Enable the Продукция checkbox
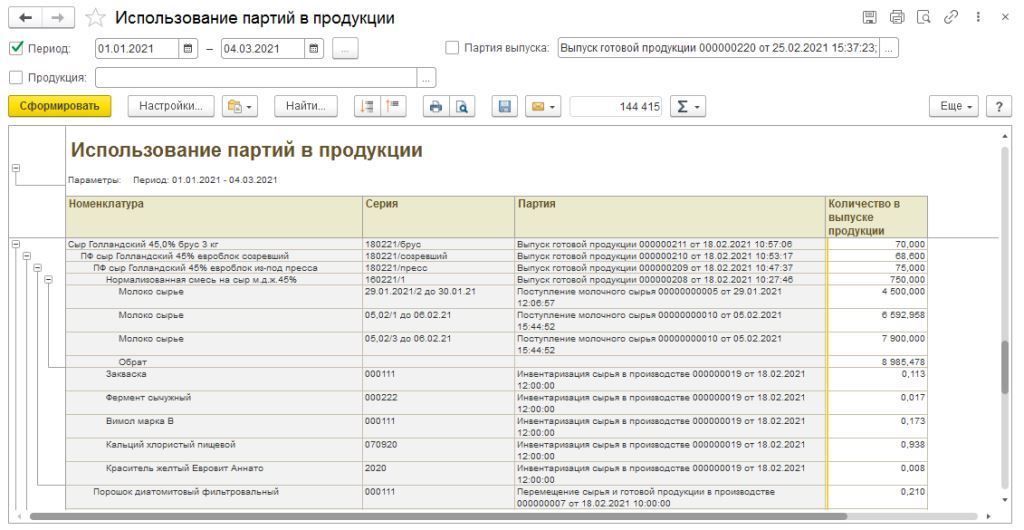The height and width of the screenshot is (530, 1024). (x=16, y=77)
